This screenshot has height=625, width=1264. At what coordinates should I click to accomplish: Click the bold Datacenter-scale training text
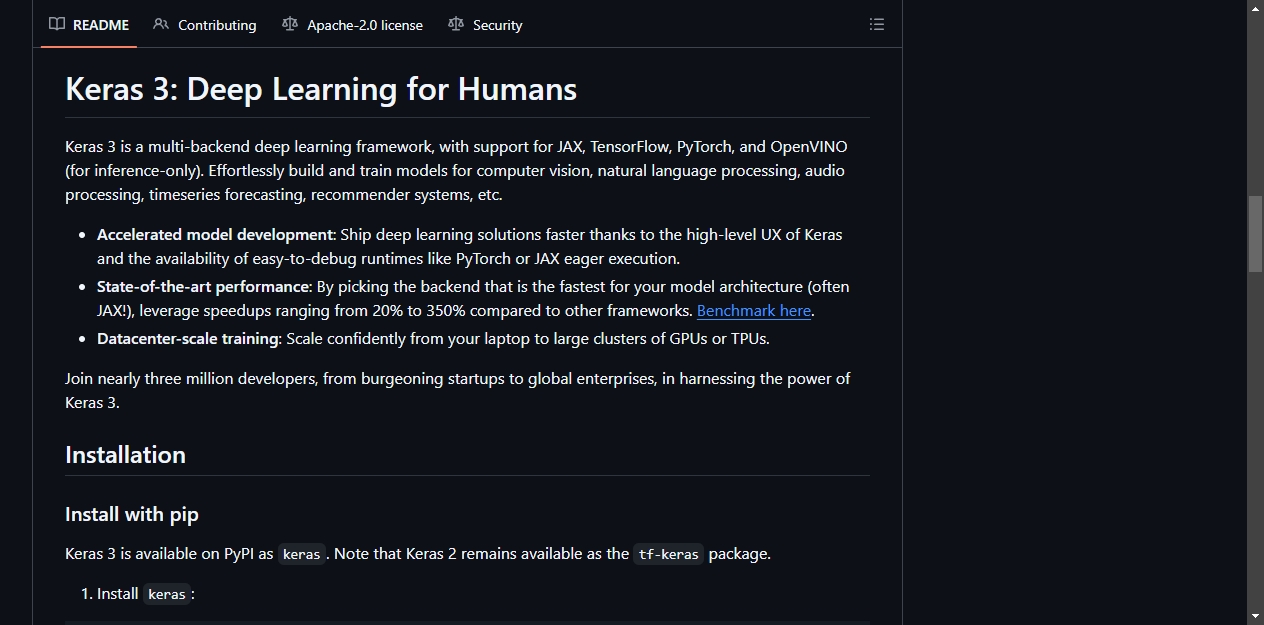coord(188,339)
